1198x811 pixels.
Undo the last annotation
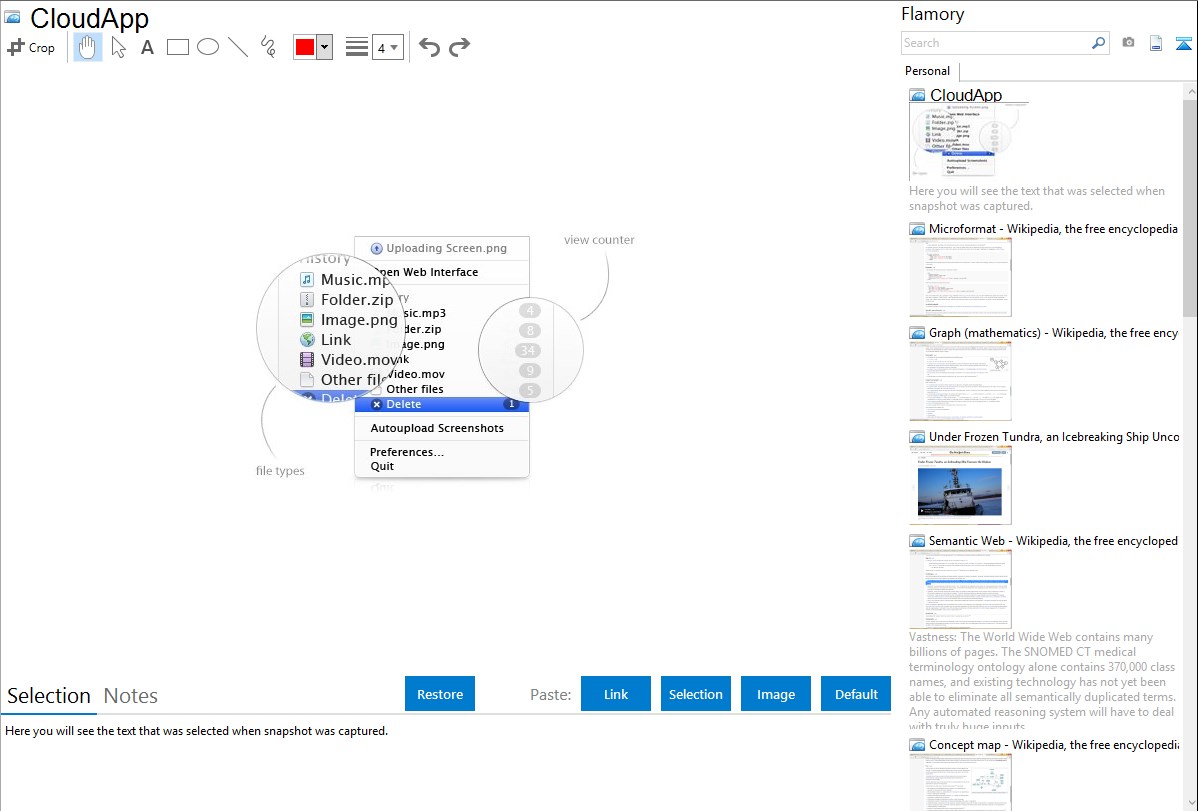(429, 47)
